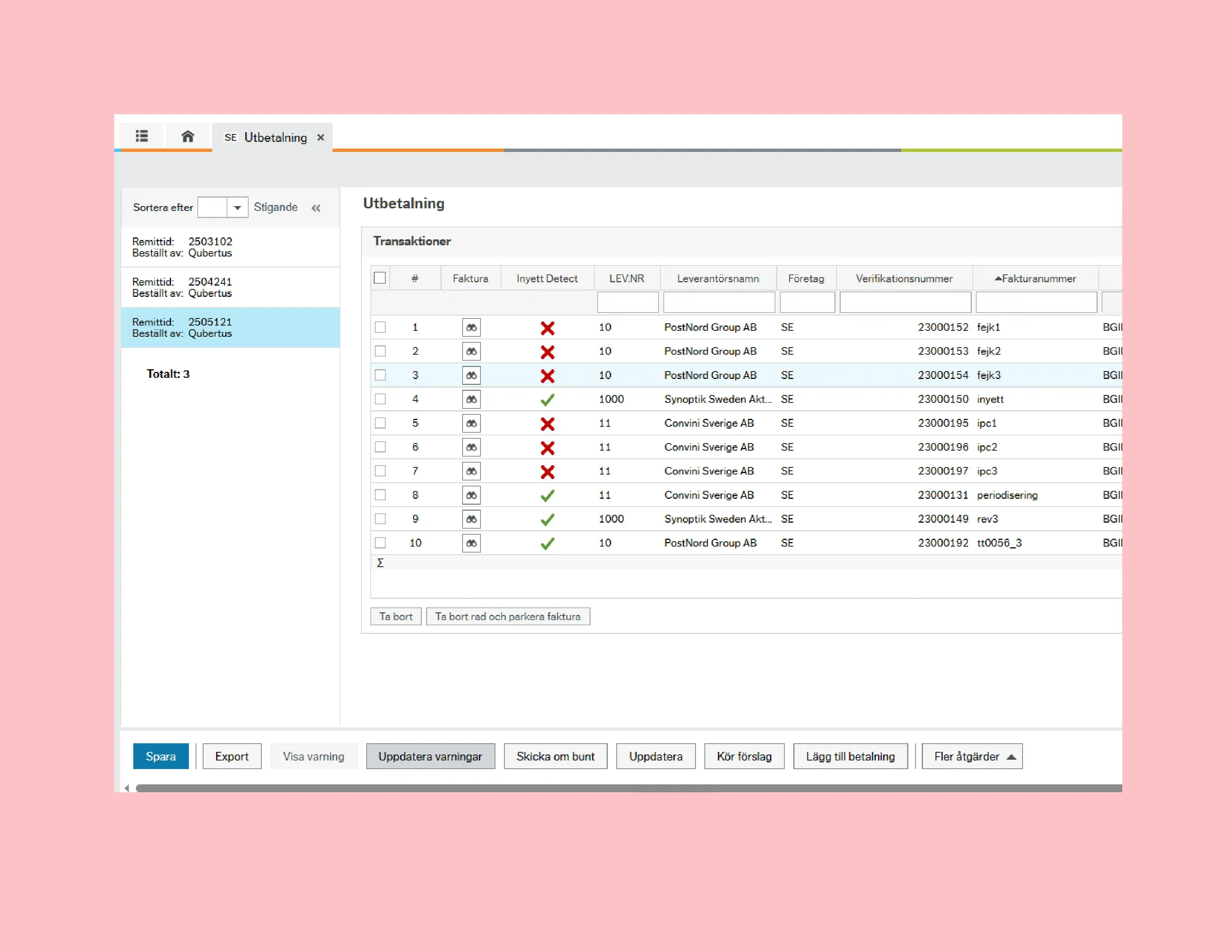1232x952 pixels.
Task: Check the checkbox for row 10 tt0056_3
Action: tap(380, 543)
